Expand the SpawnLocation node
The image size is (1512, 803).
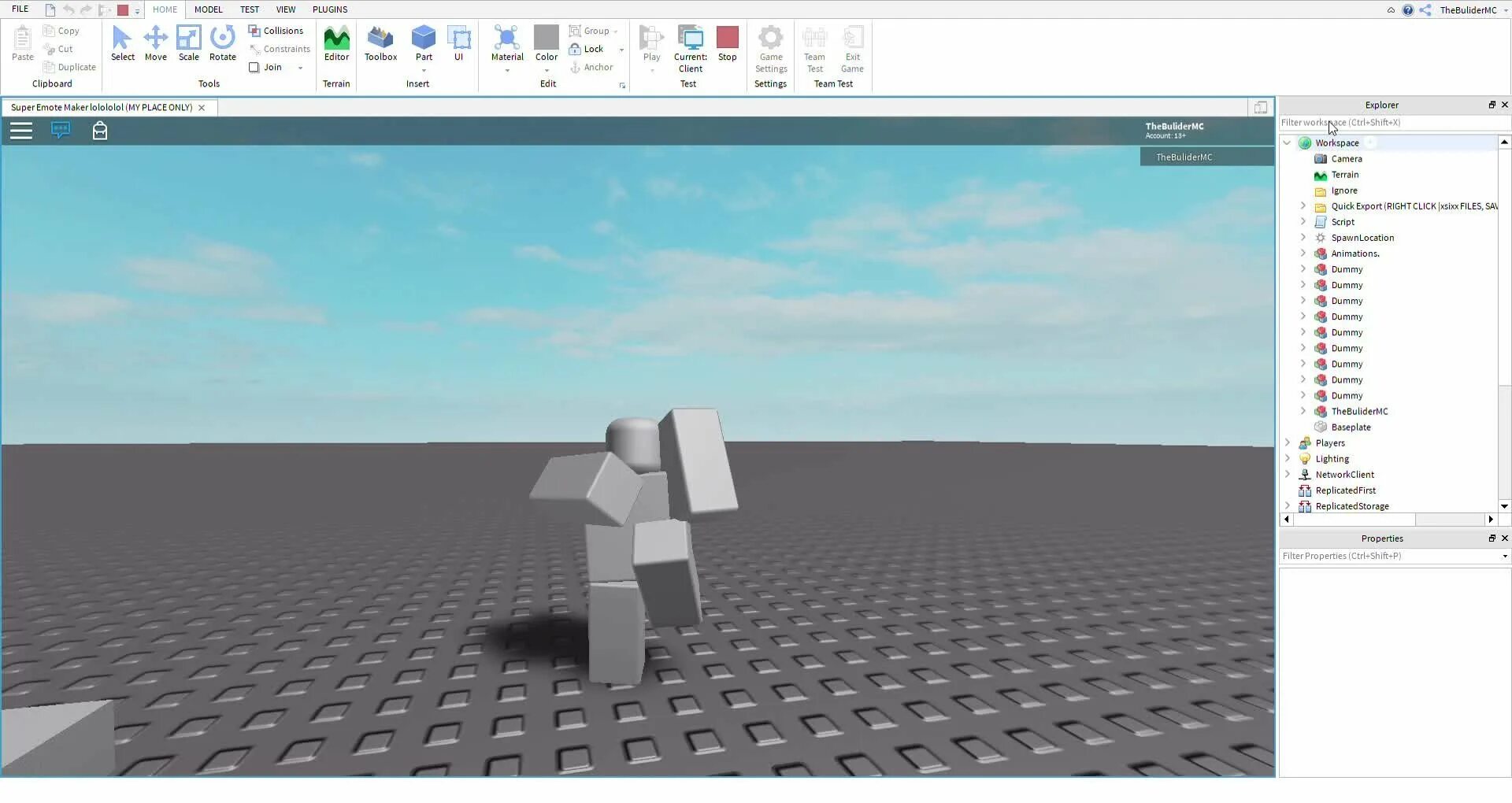coord(1303,237)
